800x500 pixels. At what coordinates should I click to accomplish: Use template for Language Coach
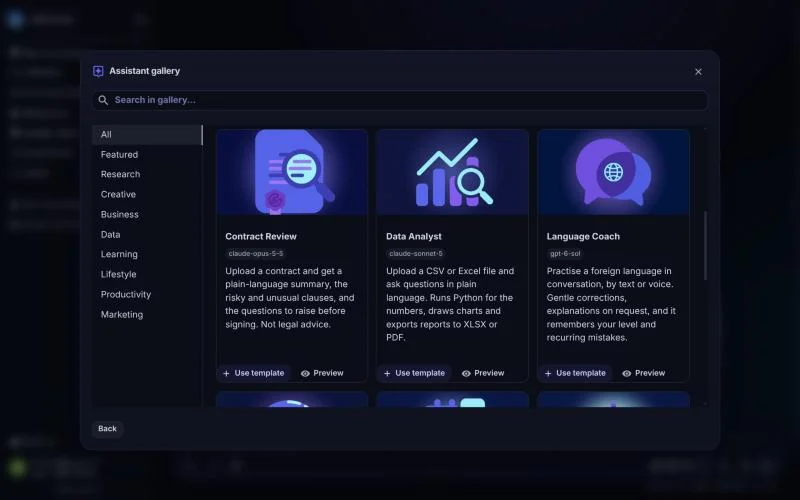(x=575, y=373)
